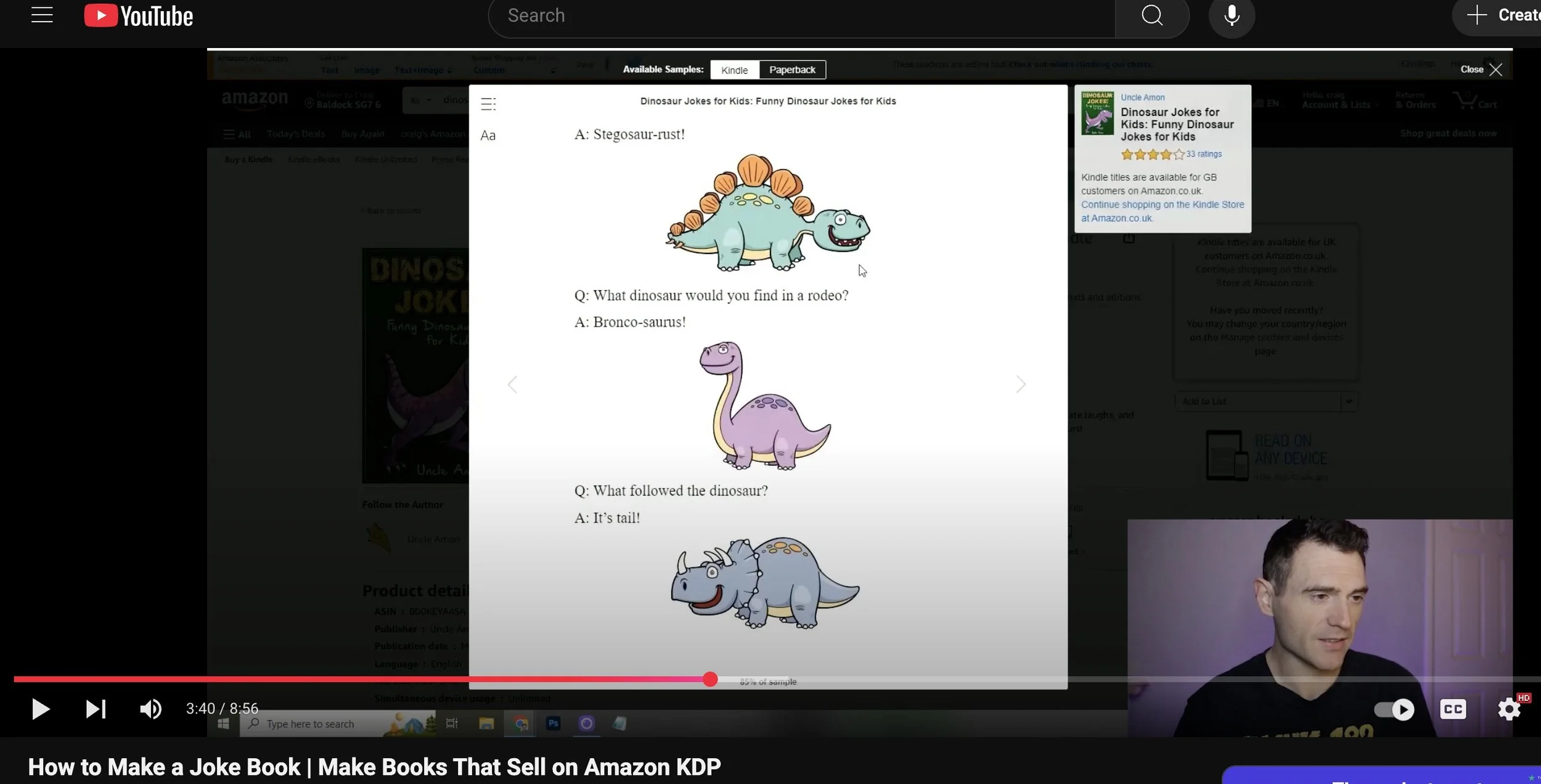Toggle closed captions CC button

click(1452, 709)
